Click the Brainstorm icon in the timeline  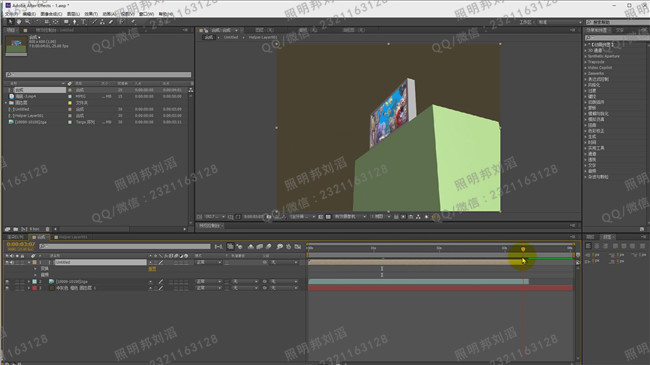click(280, 246)
